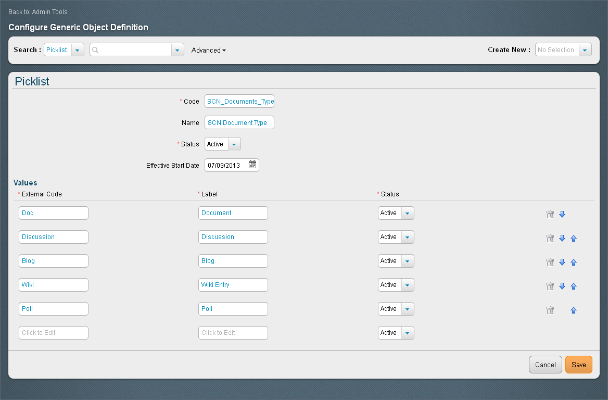The image size is (608, 400).
Task: Edit the Wiki external code field
Action: point(54,285)
